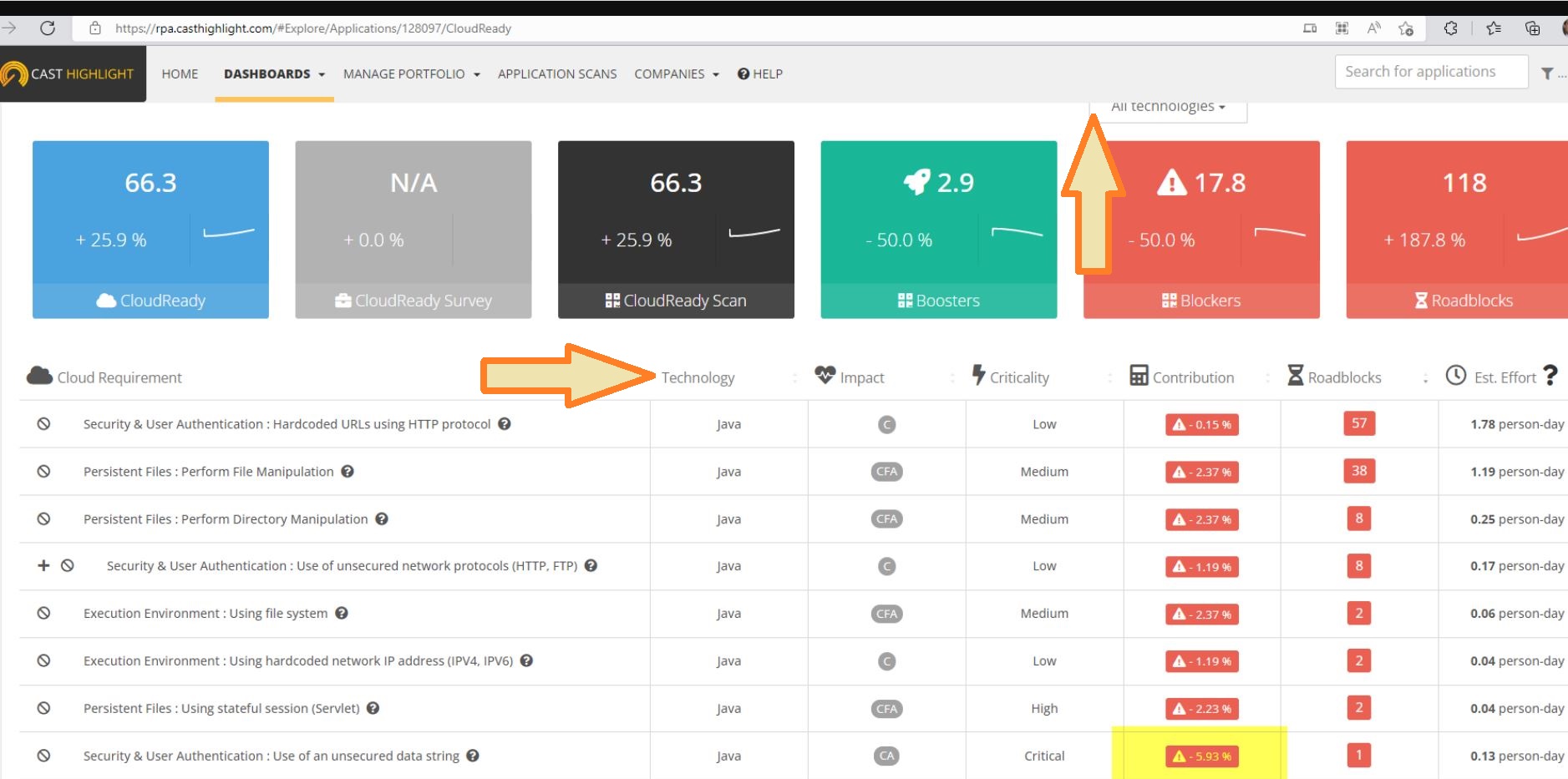1568x779 pixels.
Task: Open info icon for unsecured network protocols row
Action: point(591,565)
